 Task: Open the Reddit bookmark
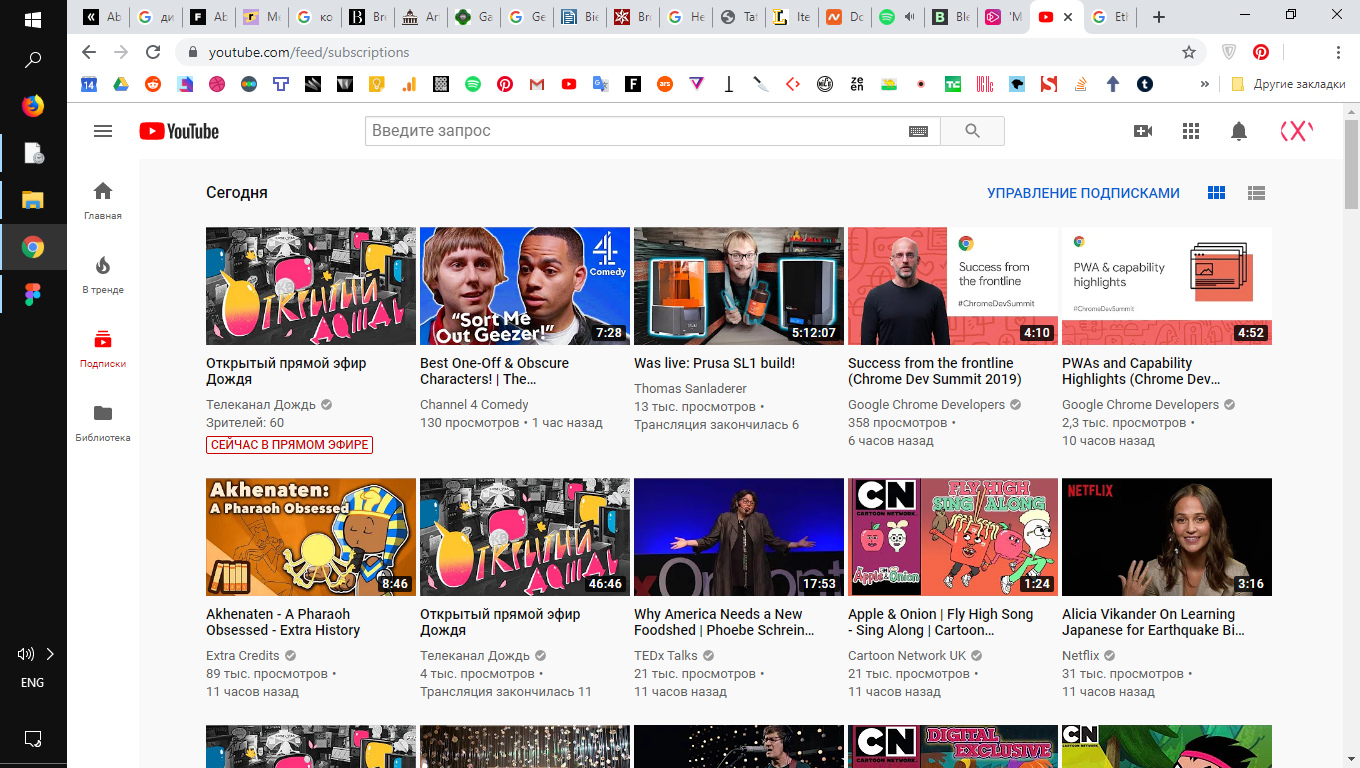click(x=153, y=85)
